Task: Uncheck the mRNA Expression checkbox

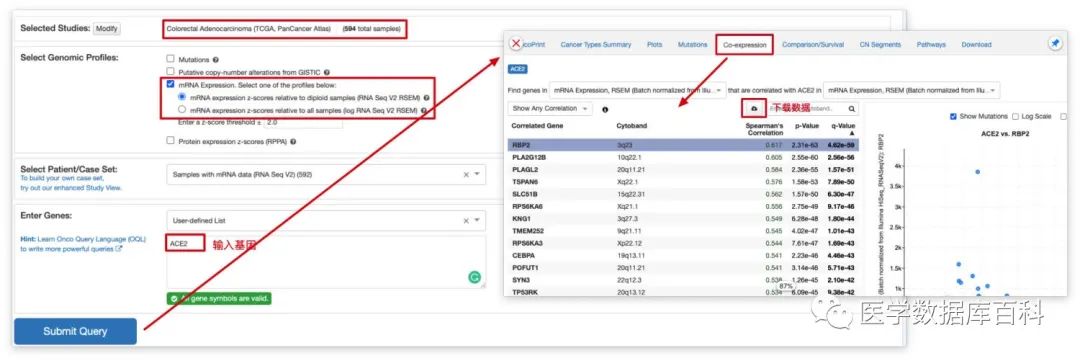Action: (170, 85)
